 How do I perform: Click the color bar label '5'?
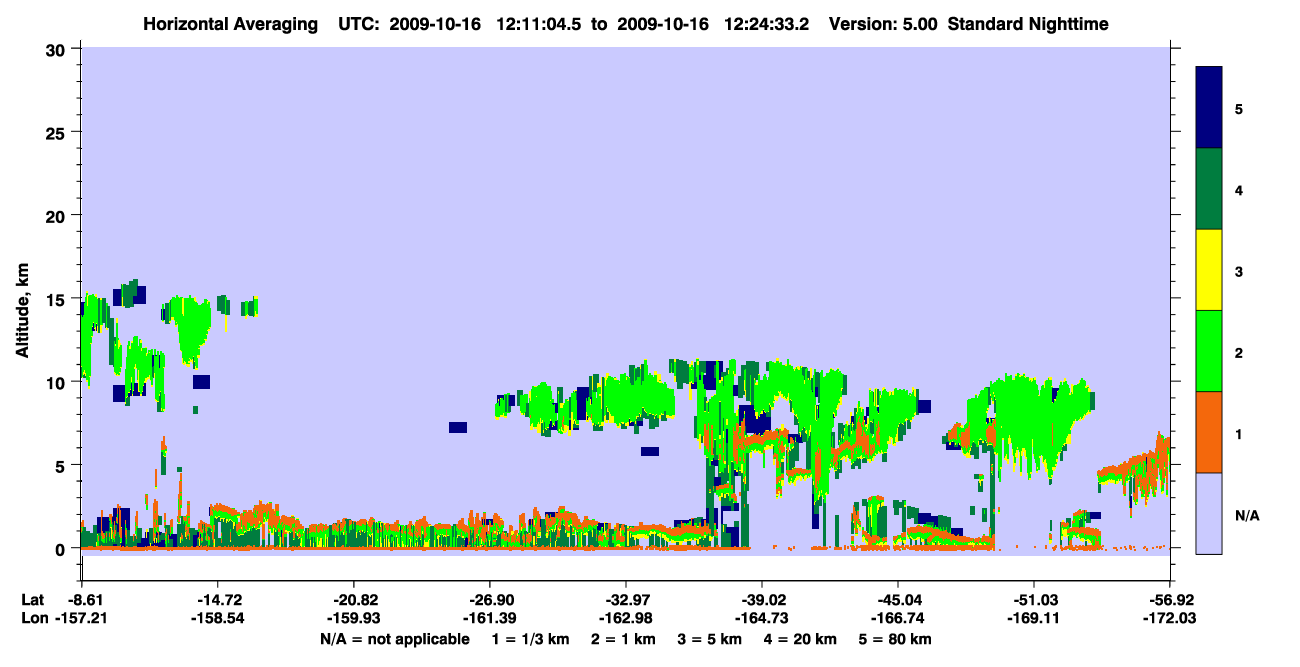tap(1239, 109)
